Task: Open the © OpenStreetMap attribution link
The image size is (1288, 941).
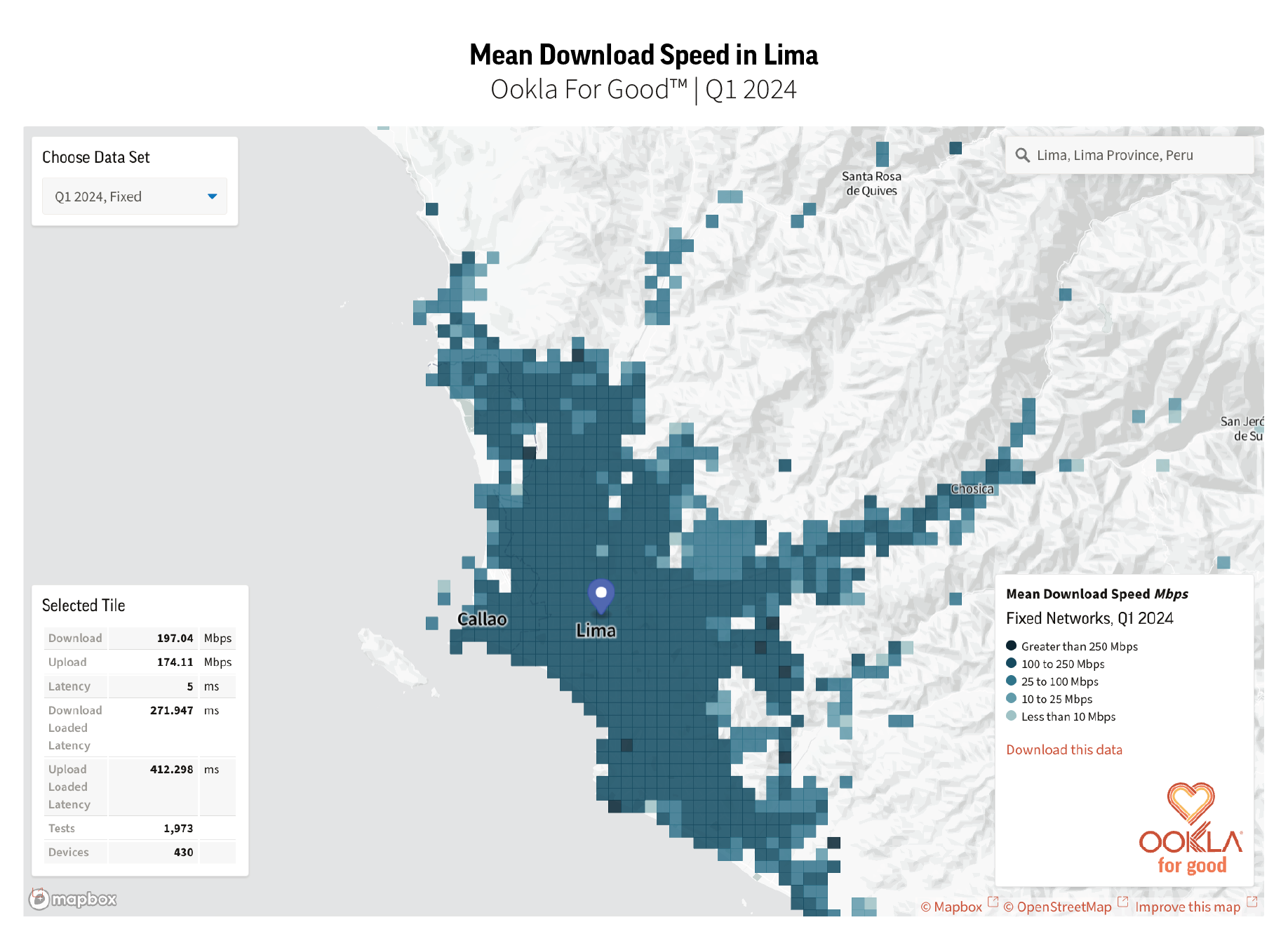Action: [x=1057, y=907]
